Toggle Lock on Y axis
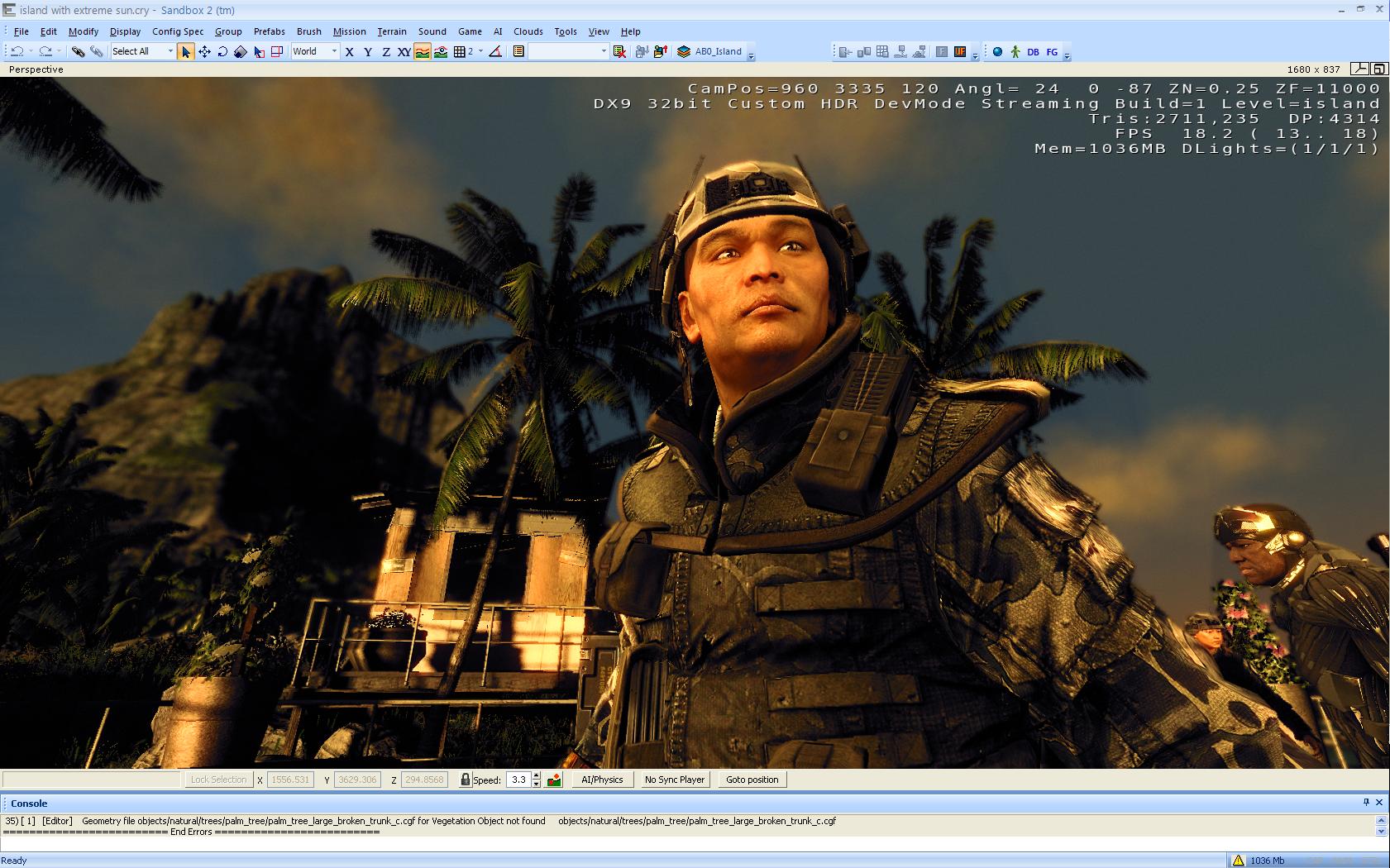1390x868 pixels. [x=368, y=51]
